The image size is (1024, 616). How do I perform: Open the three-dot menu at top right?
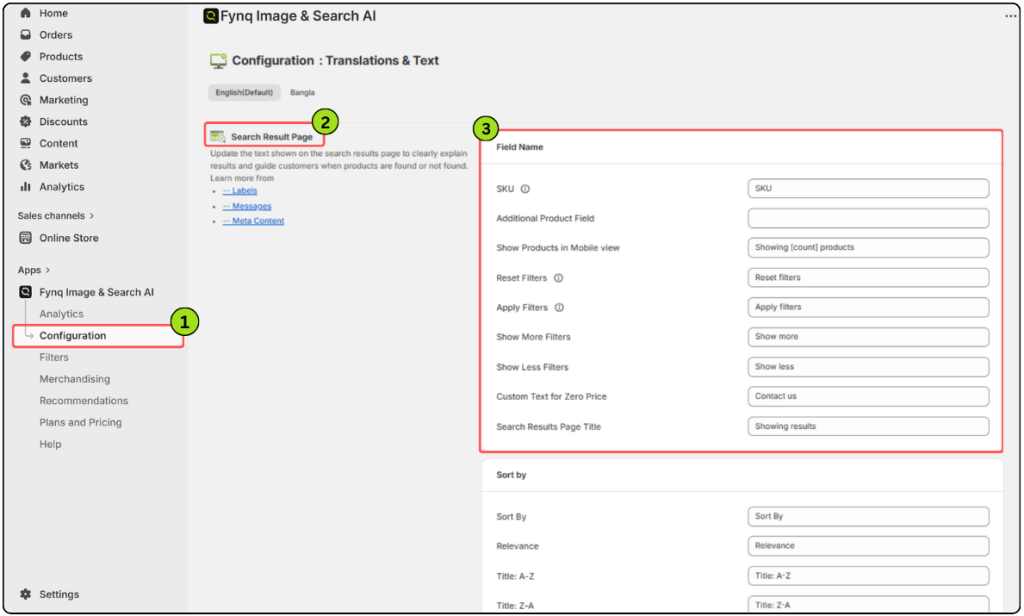1010,16
